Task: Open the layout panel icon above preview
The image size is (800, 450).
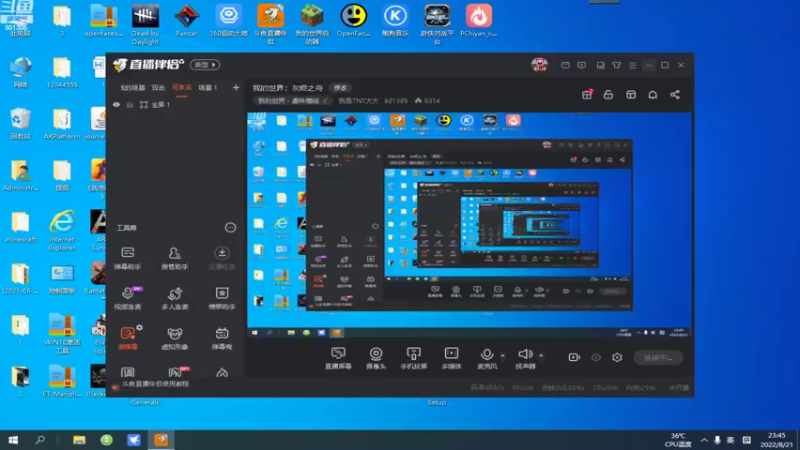Action: pyautogui.click(x=631, y=94)
